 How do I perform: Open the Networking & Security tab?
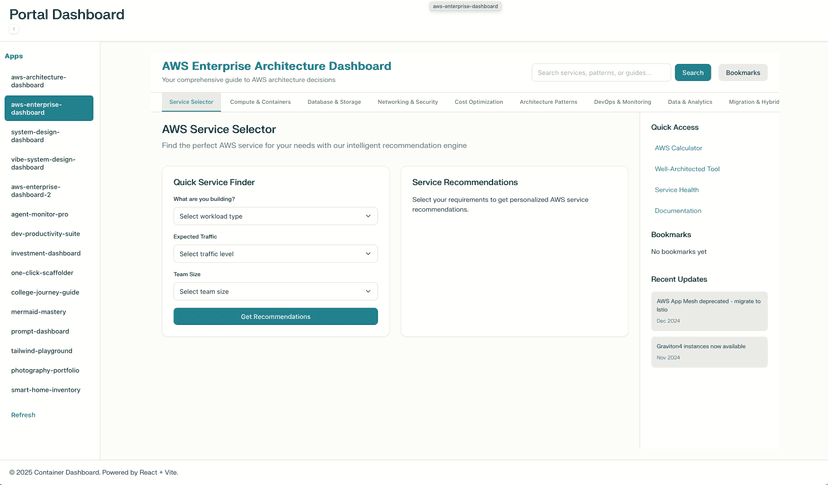click(x=408, y=102)
